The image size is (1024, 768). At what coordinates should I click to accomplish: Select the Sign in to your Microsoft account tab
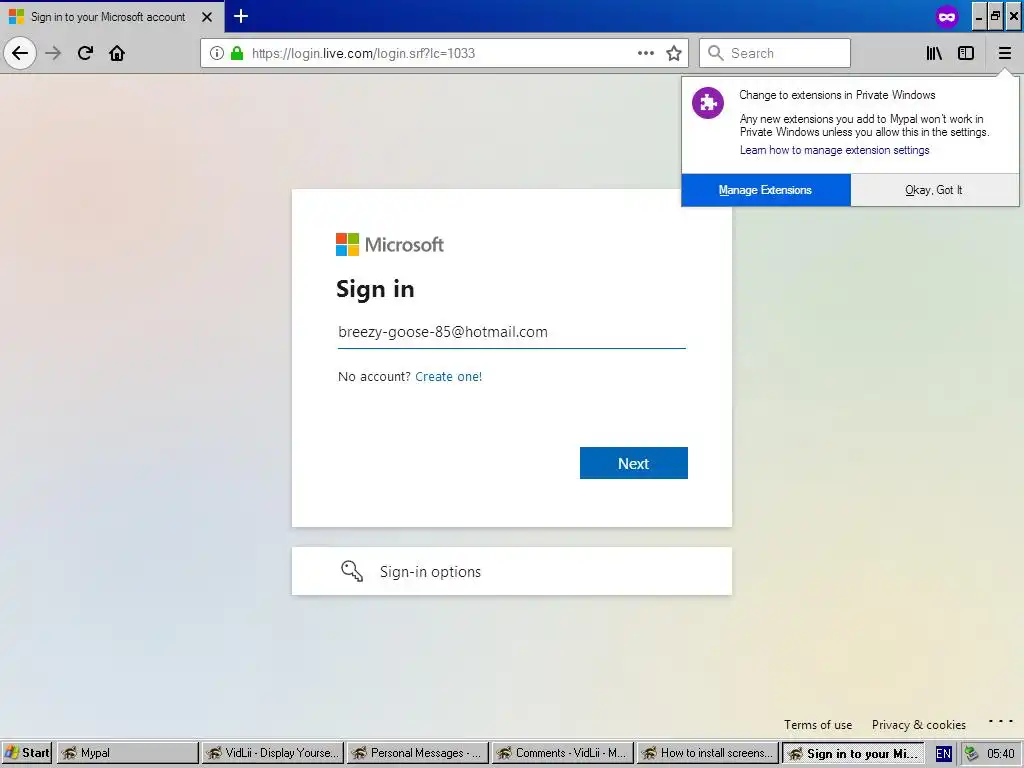click(x=111, y=17)
